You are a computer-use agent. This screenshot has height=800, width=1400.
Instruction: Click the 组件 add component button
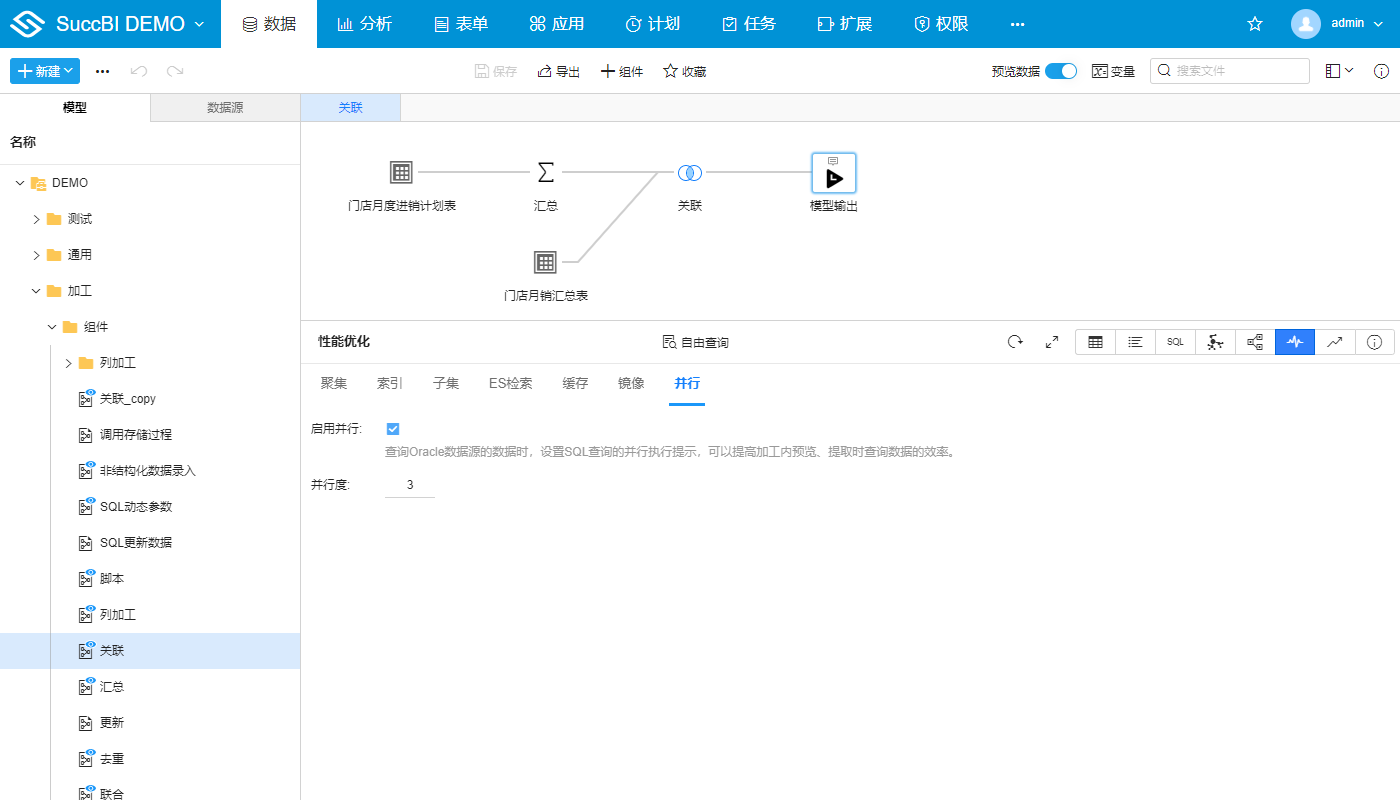tap(621, 71)
